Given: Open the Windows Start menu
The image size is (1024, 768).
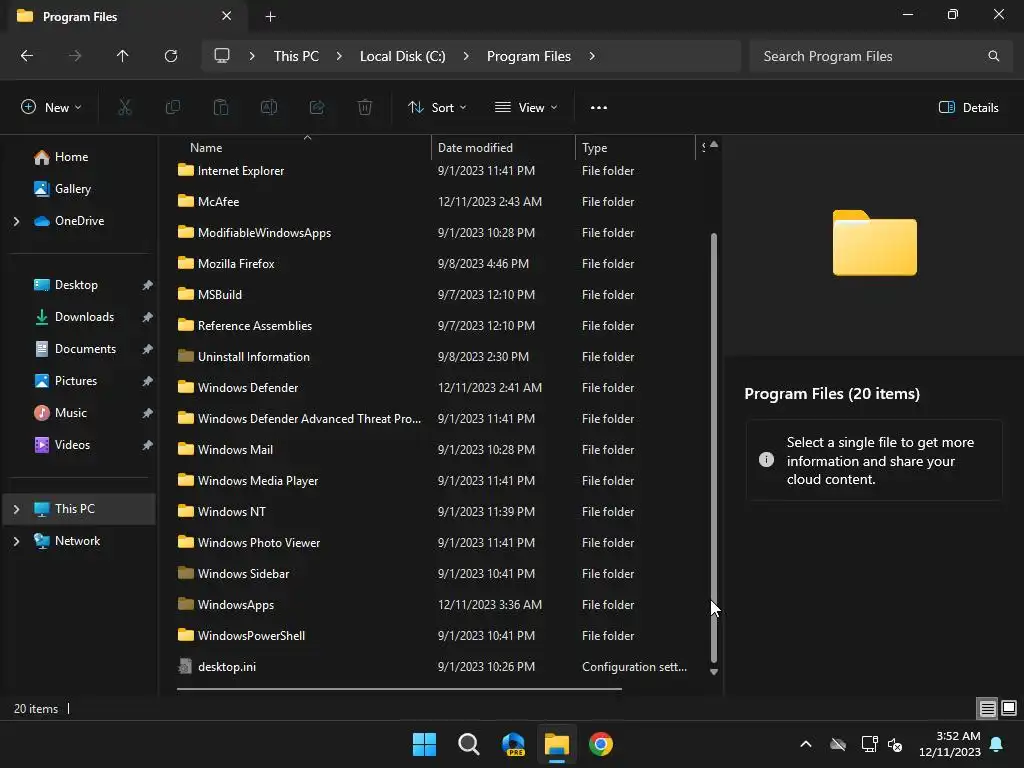Looking at the screenshot, I should pos(424,744).
